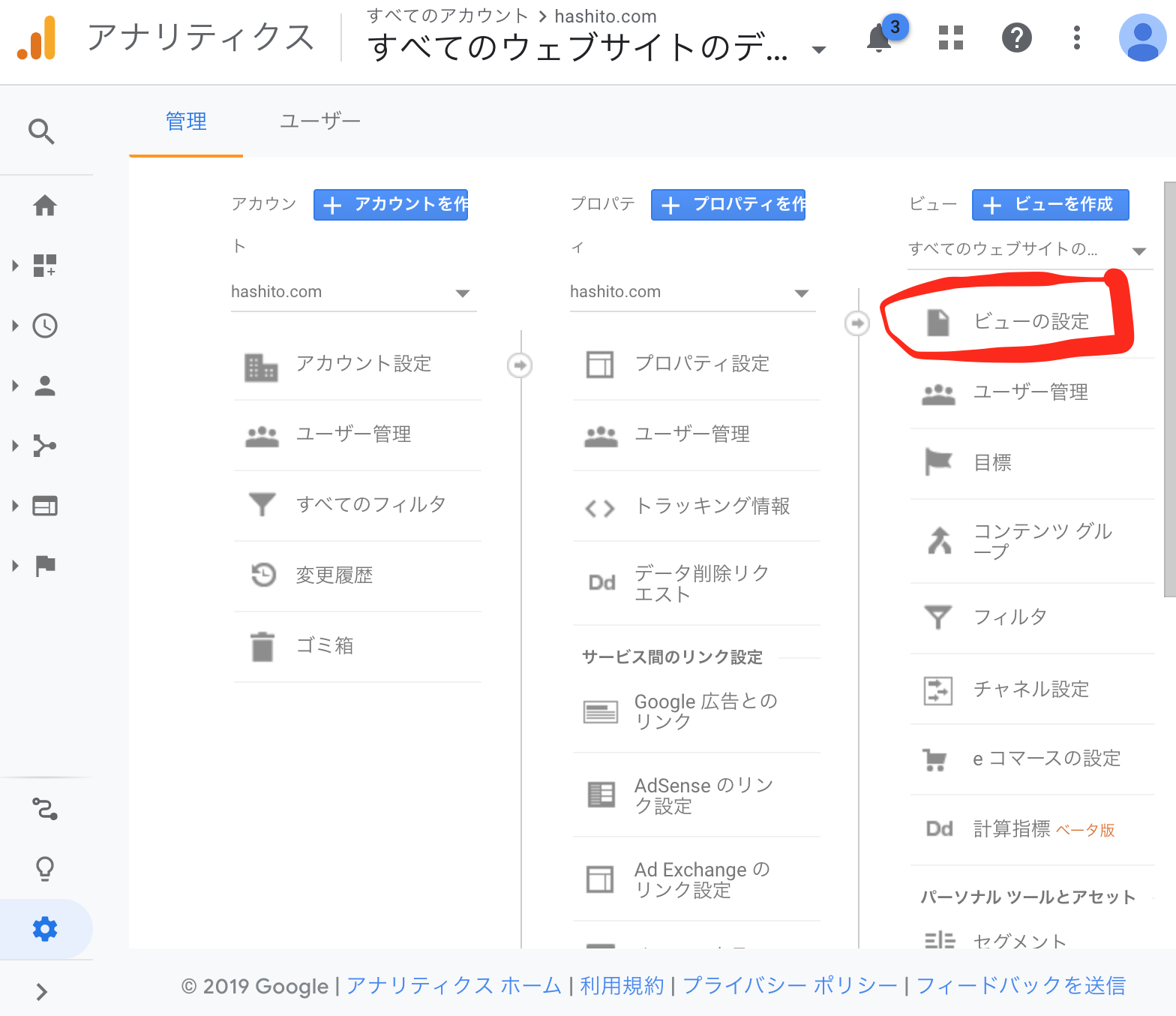The width and height of the screenshot is (1176, 1016).
Task: Click the search magnifier in the sidebar
Action: click(41, 131)
